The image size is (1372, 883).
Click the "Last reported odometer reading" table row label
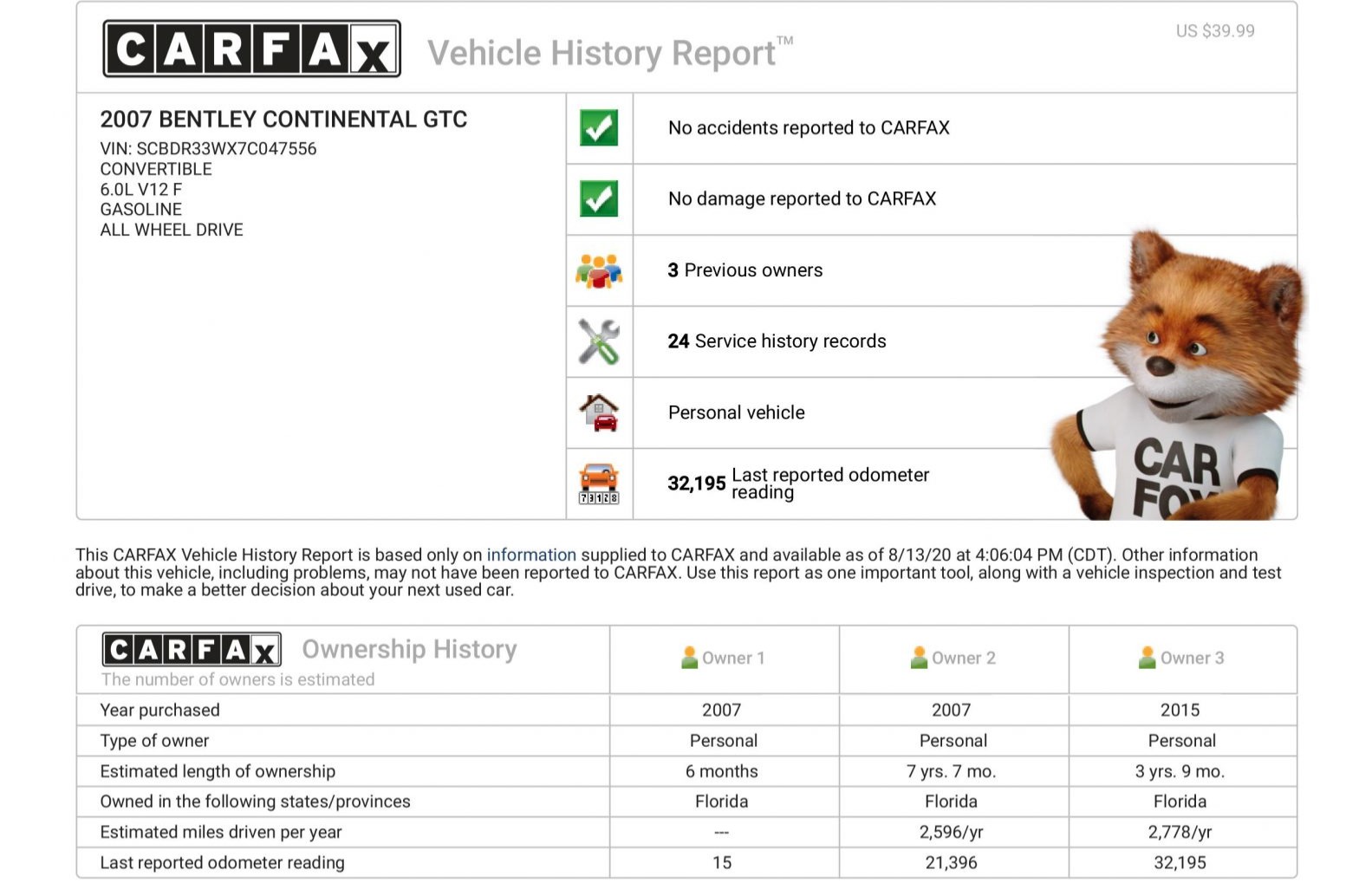(x=222, y=862)
